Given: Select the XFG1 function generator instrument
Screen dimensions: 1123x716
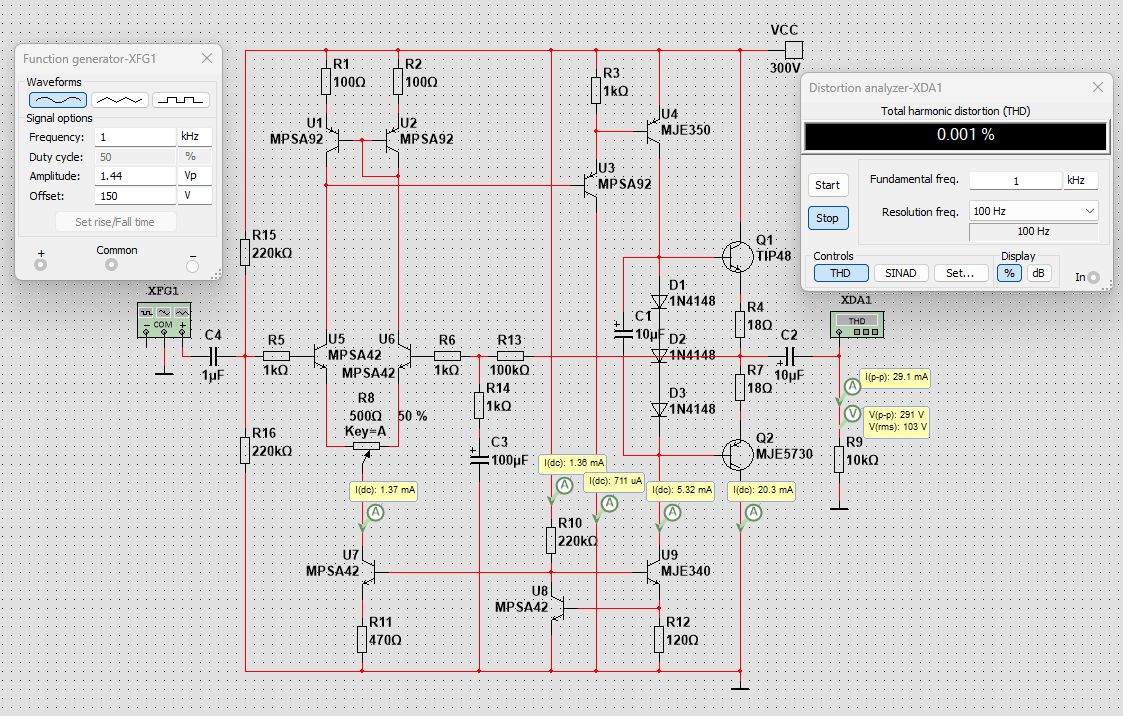Looking at the screenshot, I should pyautogui.click(x=164, y=320).
